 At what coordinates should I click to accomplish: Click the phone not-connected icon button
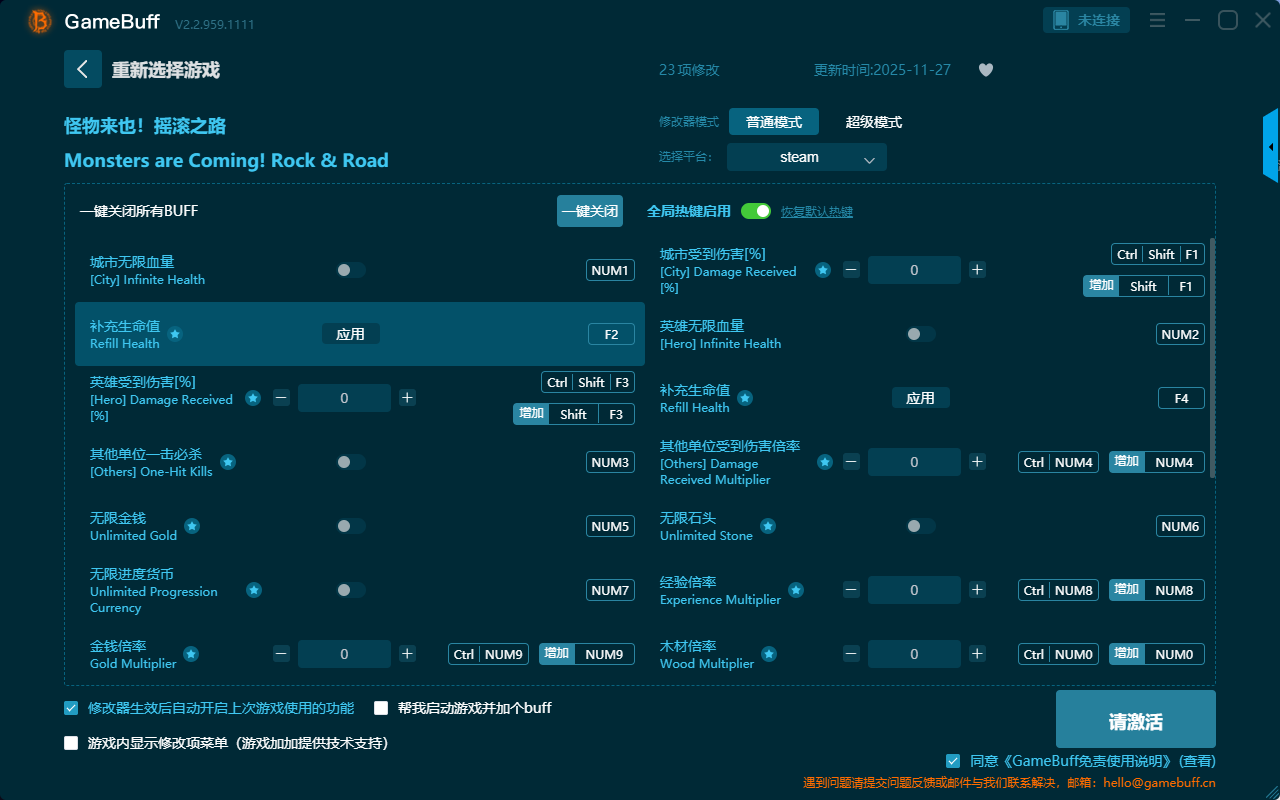pos(1087,20)
